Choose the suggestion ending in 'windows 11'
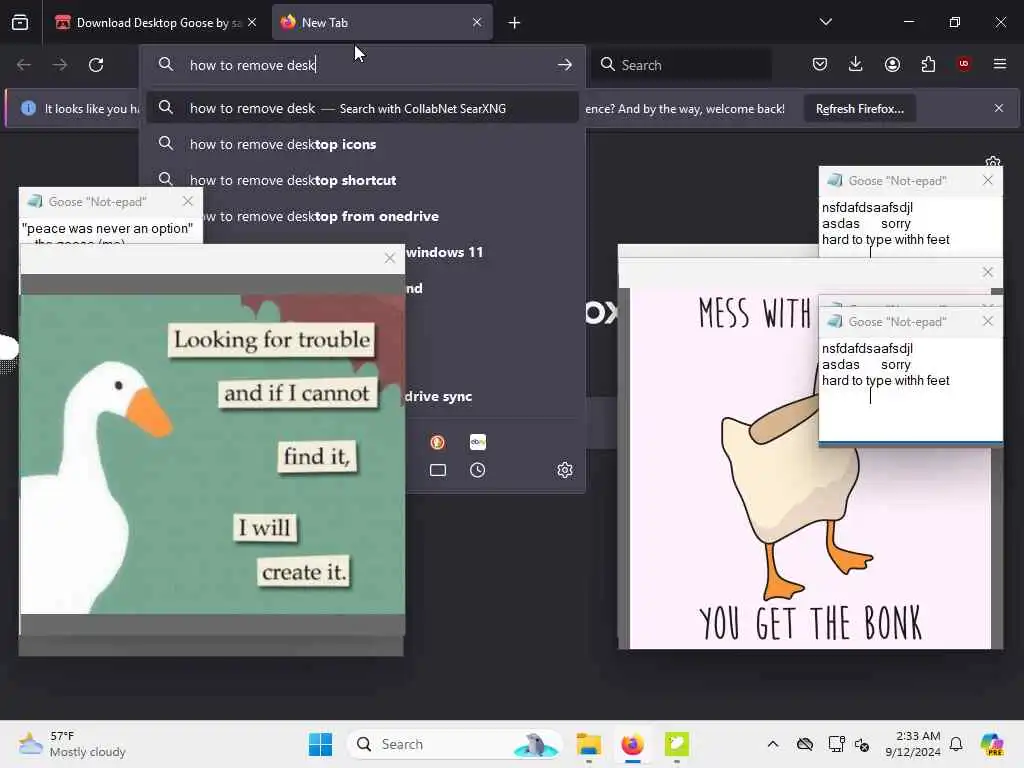Image resolution: width=1024 pixels, height=768 pixels. (492, 252)
